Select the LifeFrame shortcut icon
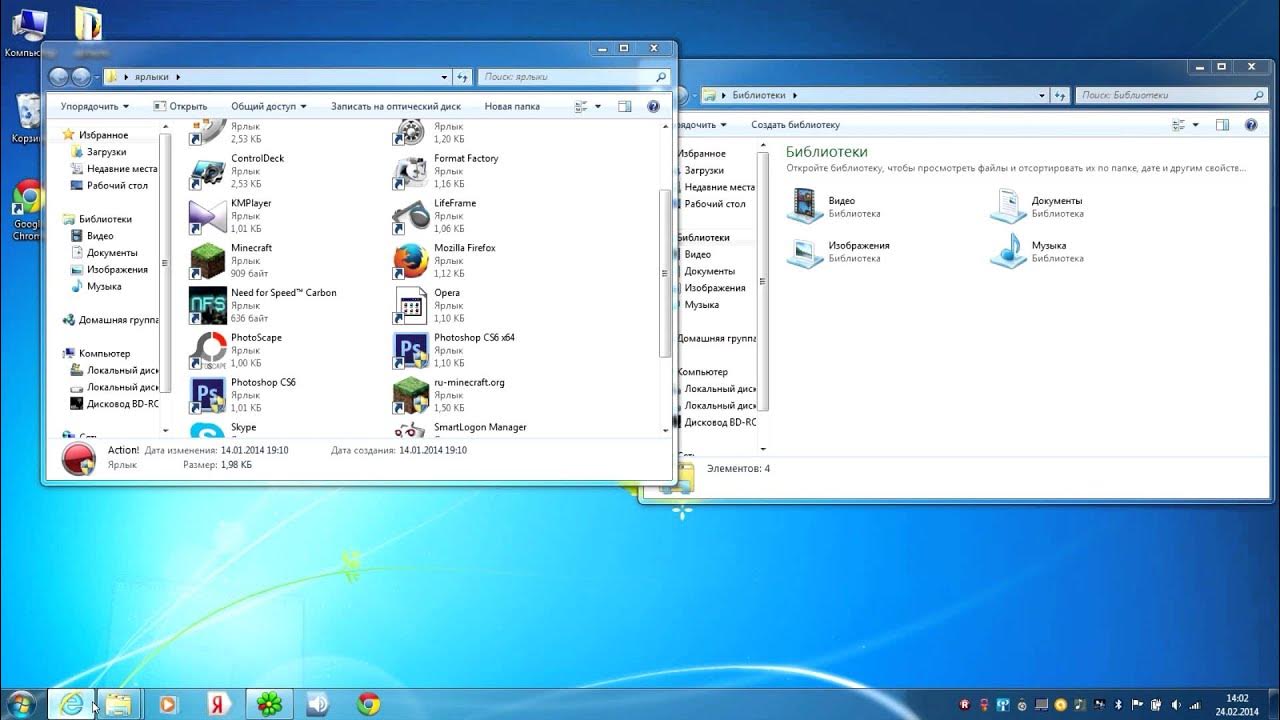This screenshot has height=720, width=1280. pyautogui.click(x=411, y=217)
